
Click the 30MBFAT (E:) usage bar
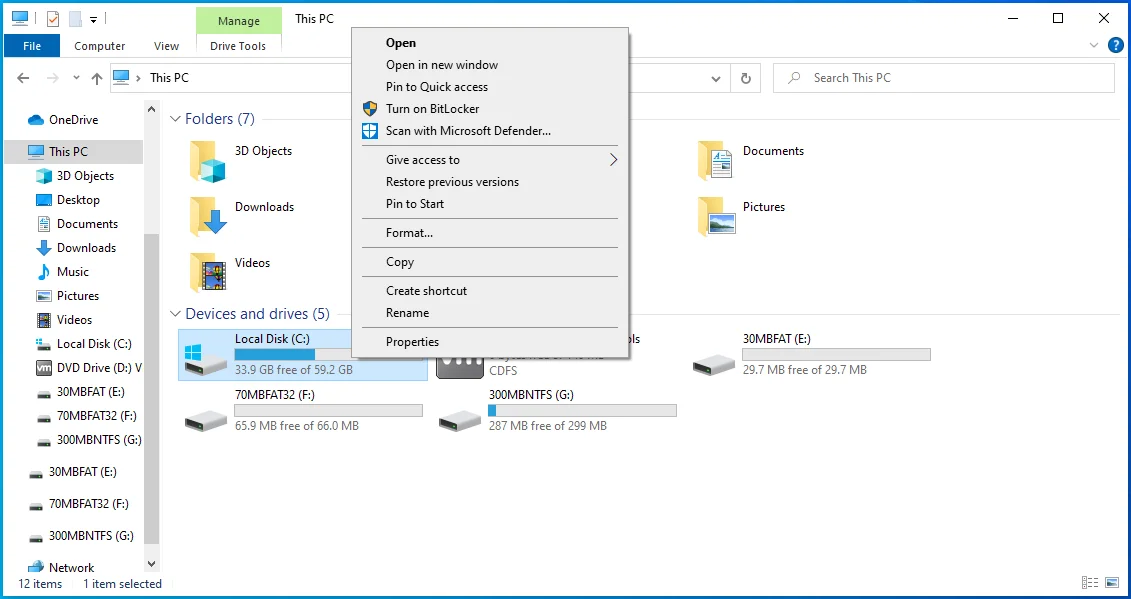(836, 354)
